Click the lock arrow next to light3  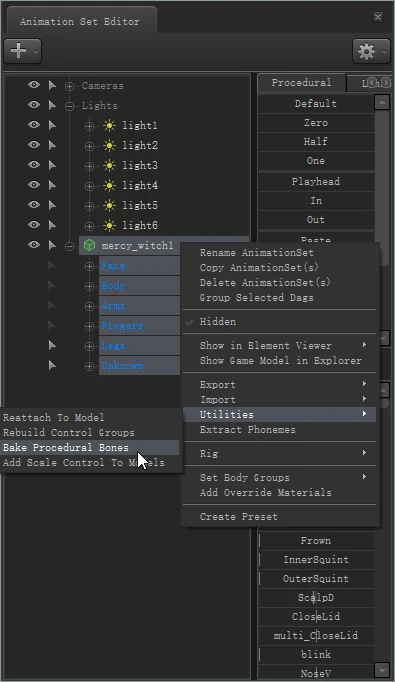pyautogui.click(x=52, y=165)
